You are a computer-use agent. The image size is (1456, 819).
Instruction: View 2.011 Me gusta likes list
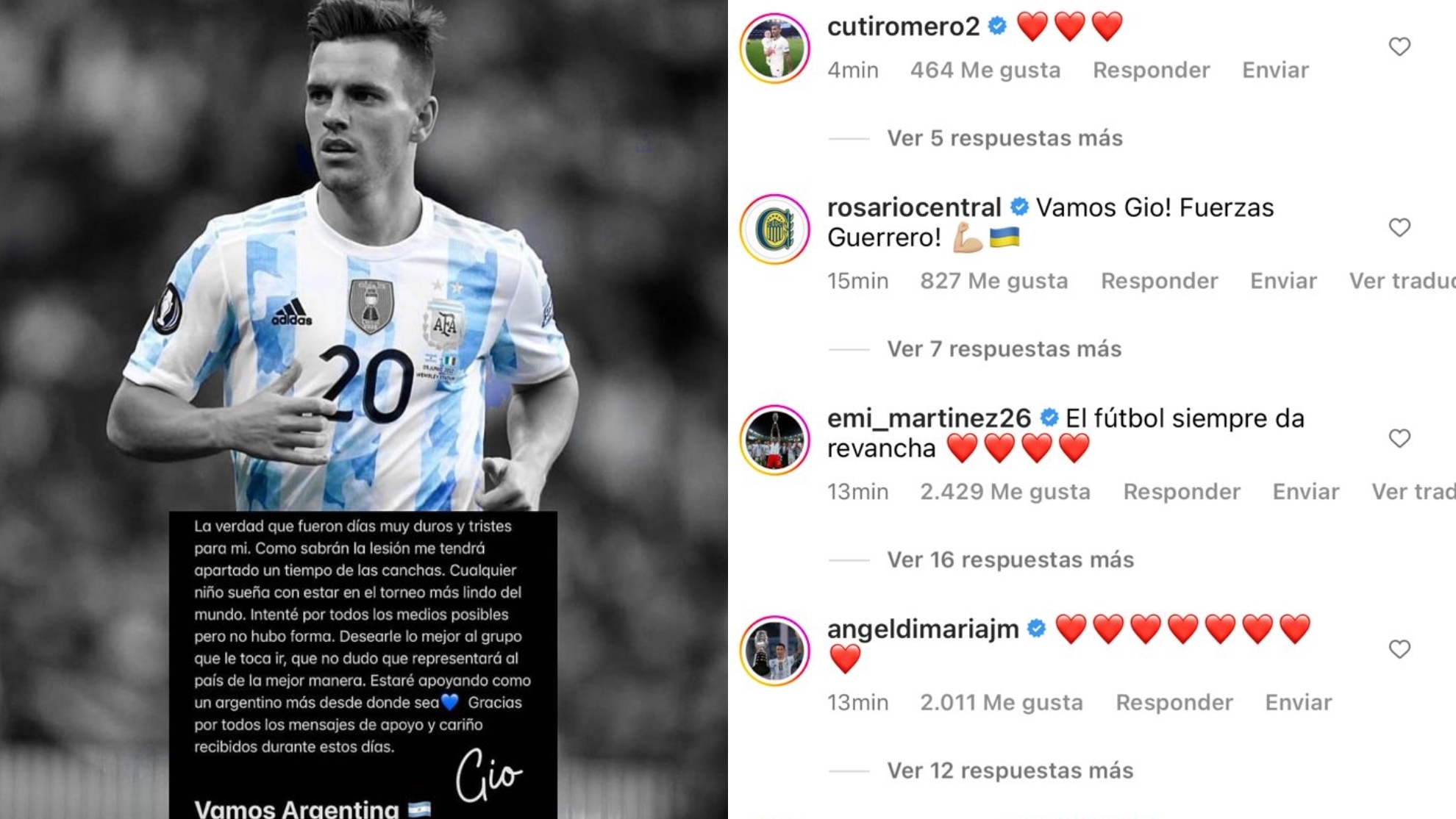pyautogui.click(x=1002, y=702)
